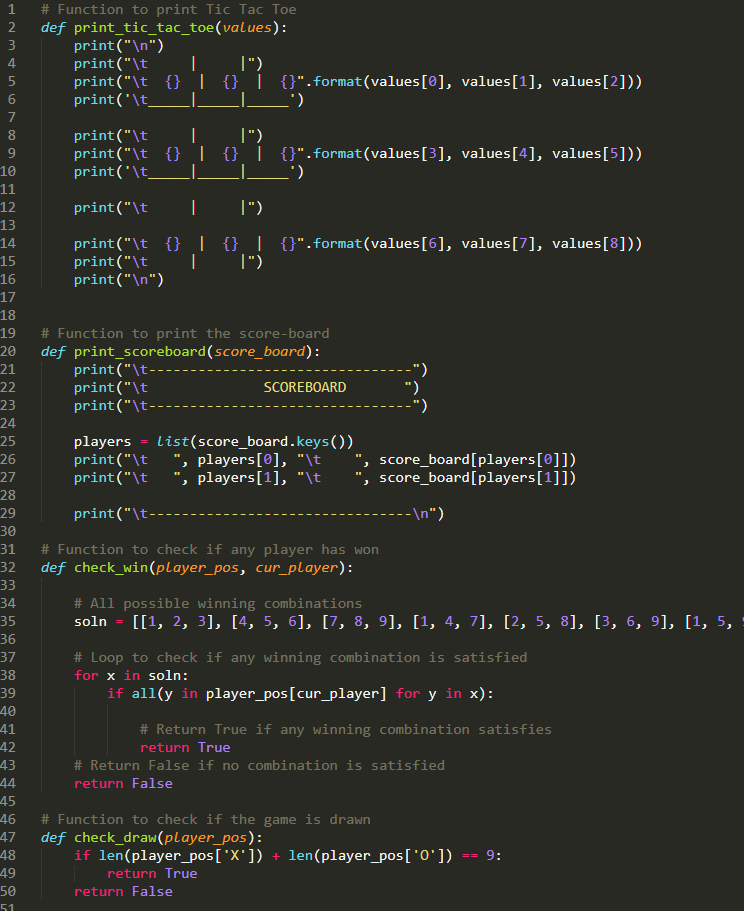Click the [2, 5, 8] list

(x=540, y=622)
